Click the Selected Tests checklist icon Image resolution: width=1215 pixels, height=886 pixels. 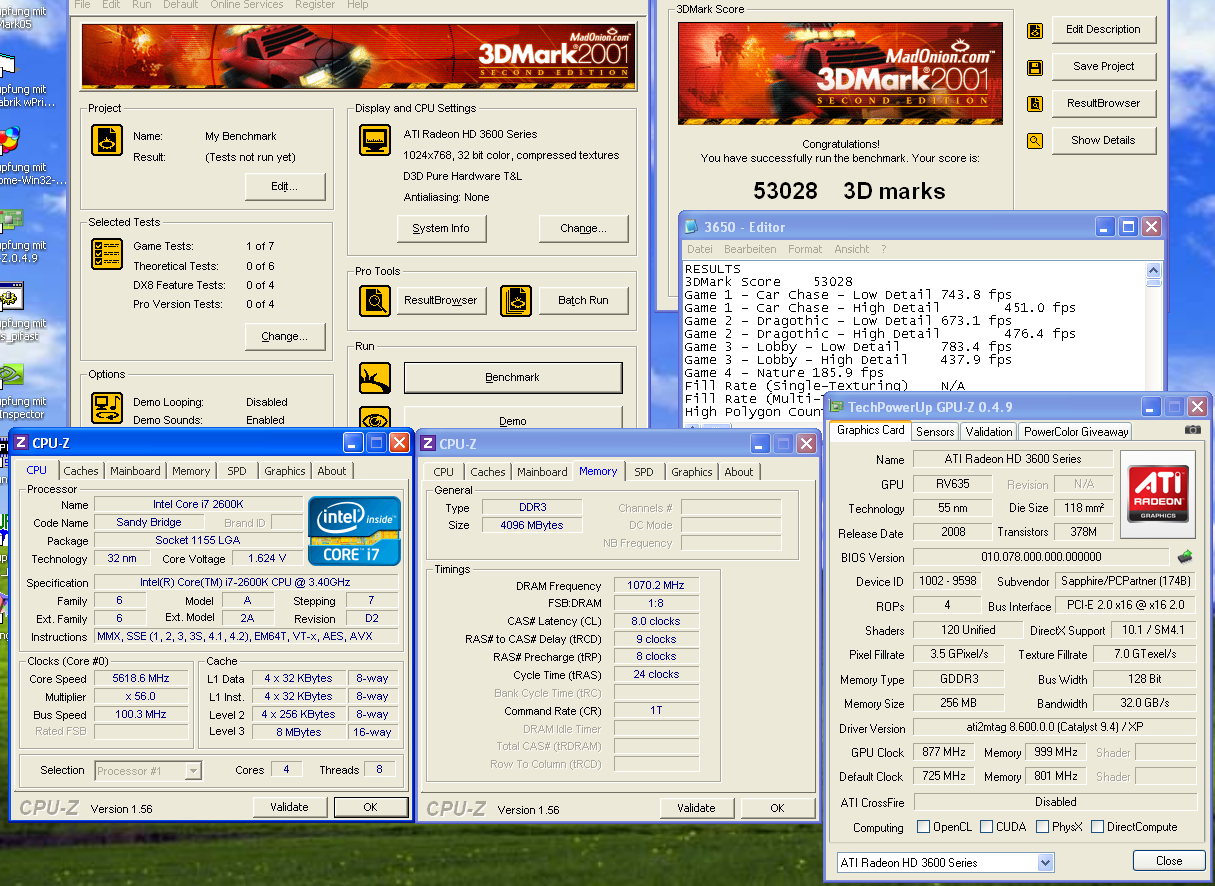pyautogui.click(x=107, y=254)
